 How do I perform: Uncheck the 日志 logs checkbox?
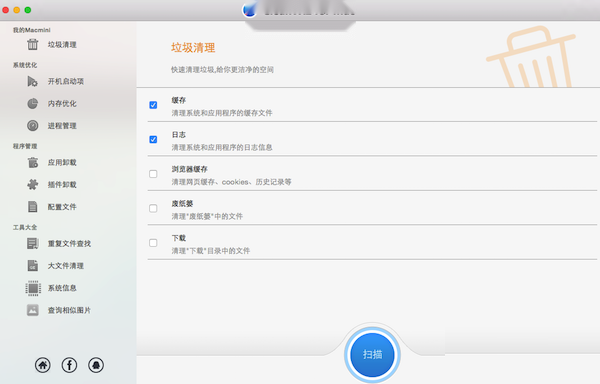tap(153, 139)
